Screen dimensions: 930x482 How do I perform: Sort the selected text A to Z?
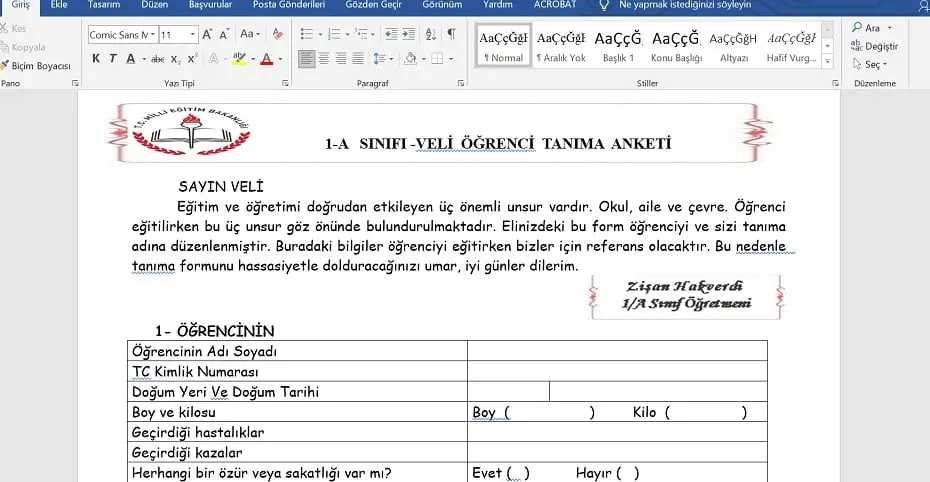point(431,34)
